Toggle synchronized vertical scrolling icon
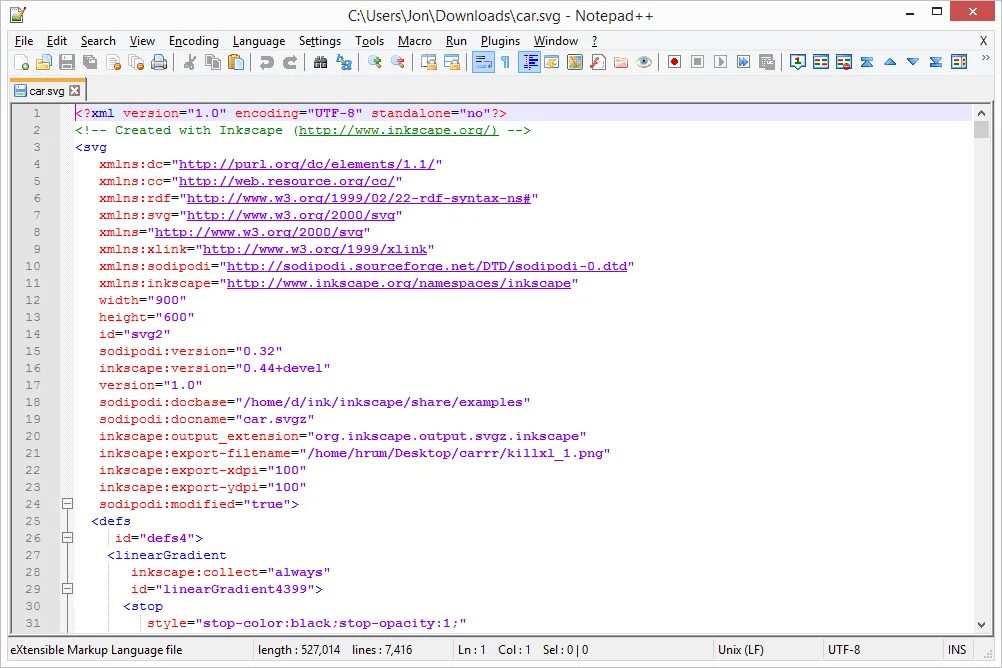Image resolution: width=1002 pixels, height=668 pixels. coord(428,62)
